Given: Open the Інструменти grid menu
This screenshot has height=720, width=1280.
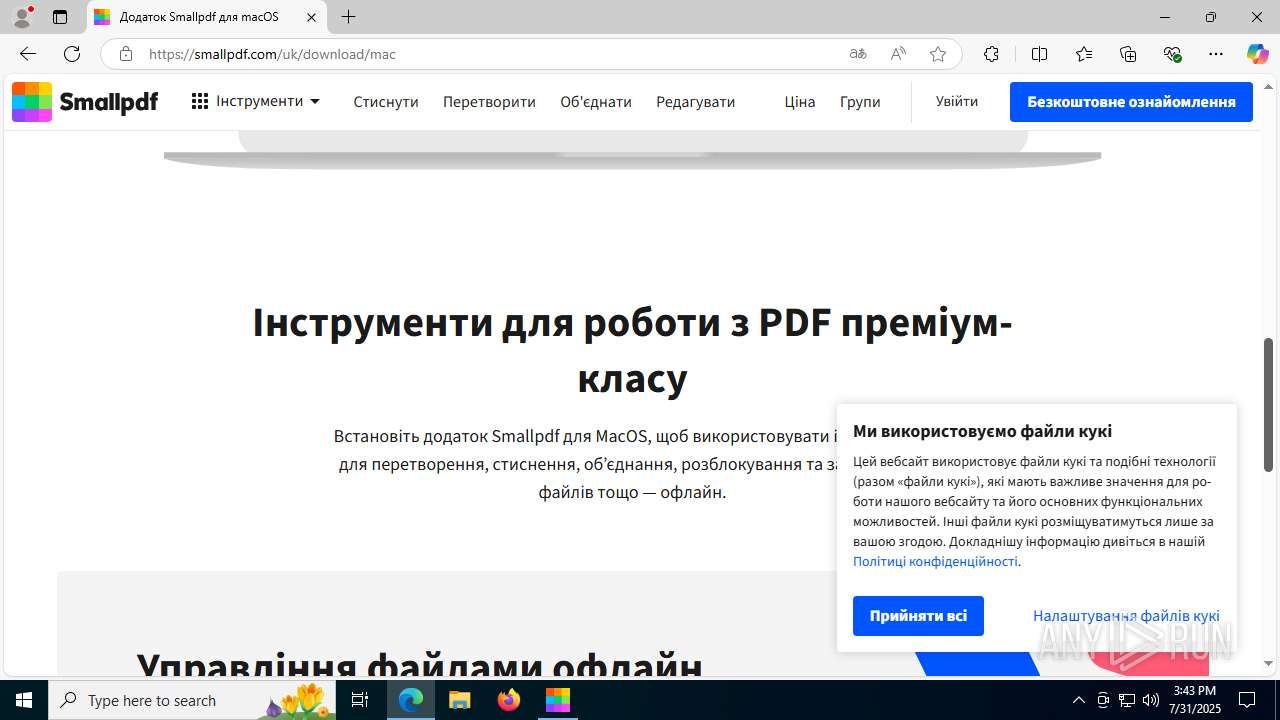Looking at the screenshot, I should (256, 101).
